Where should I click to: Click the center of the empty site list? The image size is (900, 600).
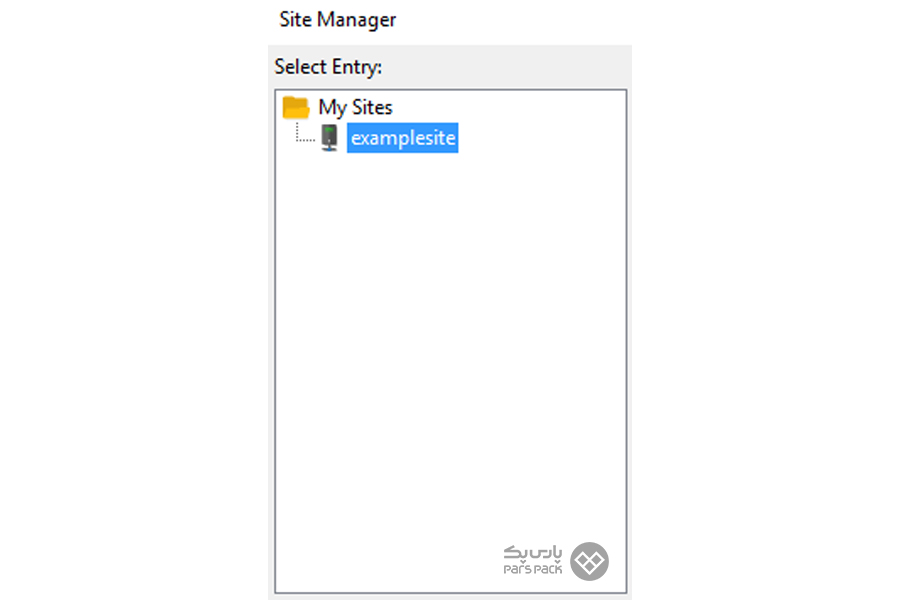[451, 342]
